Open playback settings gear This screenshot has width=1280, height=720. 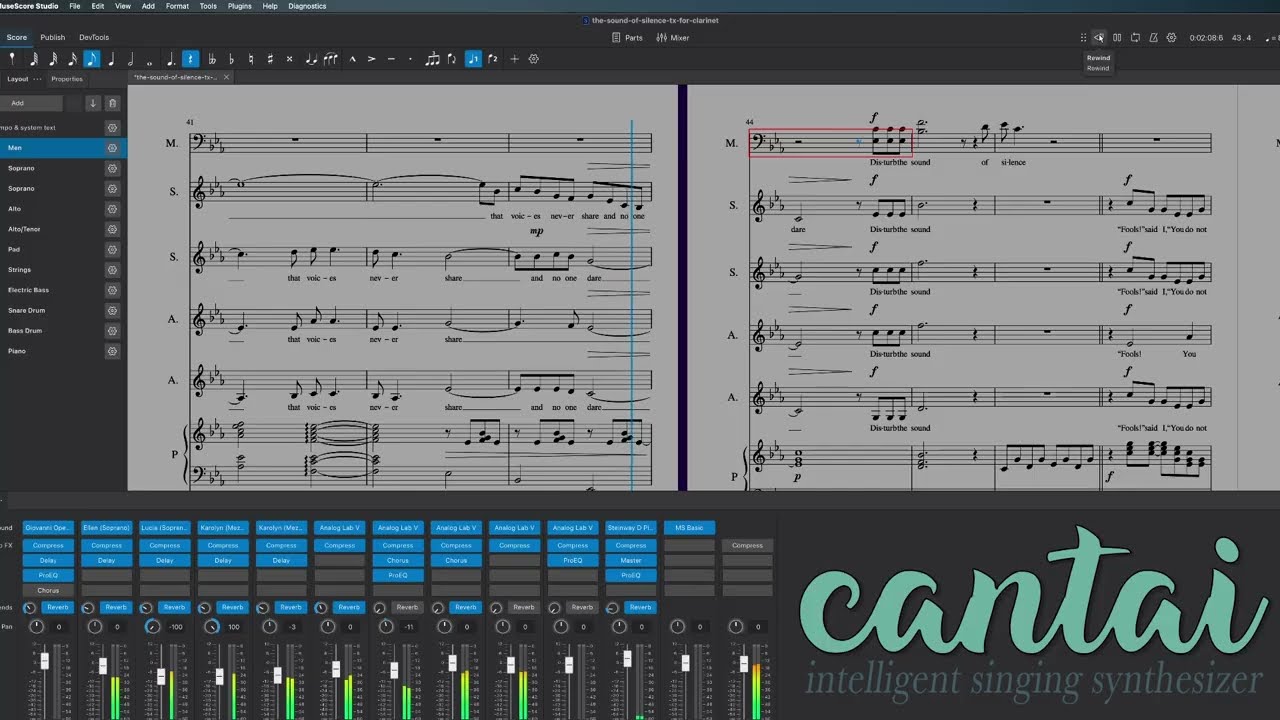coord(1171,38)
